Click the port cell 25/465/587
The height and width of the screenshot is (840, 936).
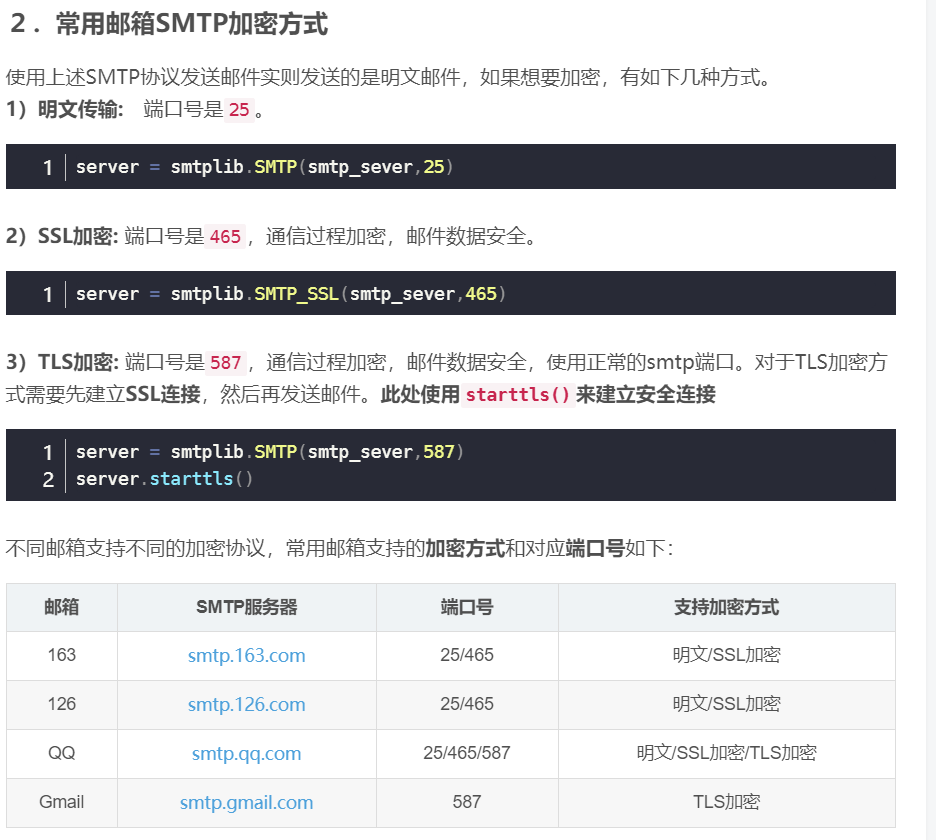(x=467, y=753)
